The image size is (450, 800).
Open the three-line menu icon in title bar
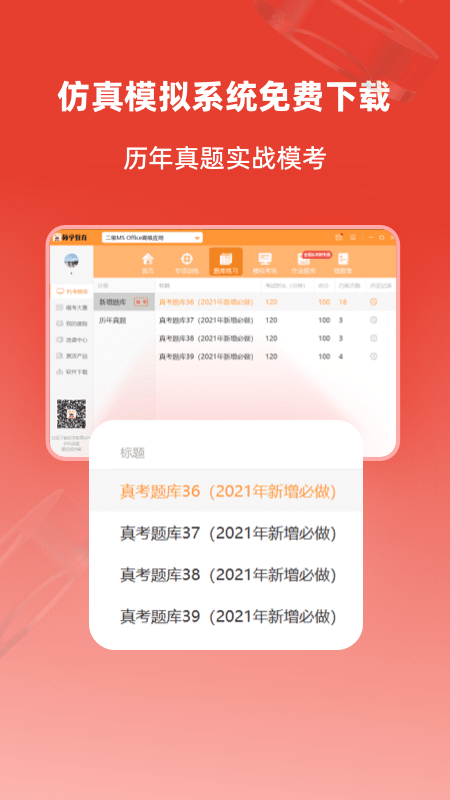(x=353, y=238)
